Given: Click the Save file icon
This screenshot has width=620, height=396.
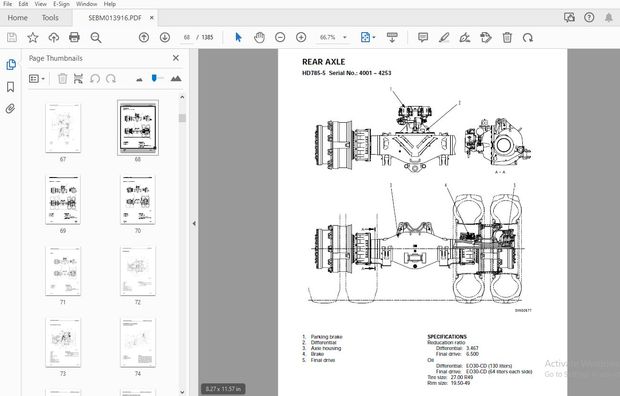Looking at the screenshot, I should [12, 38].
